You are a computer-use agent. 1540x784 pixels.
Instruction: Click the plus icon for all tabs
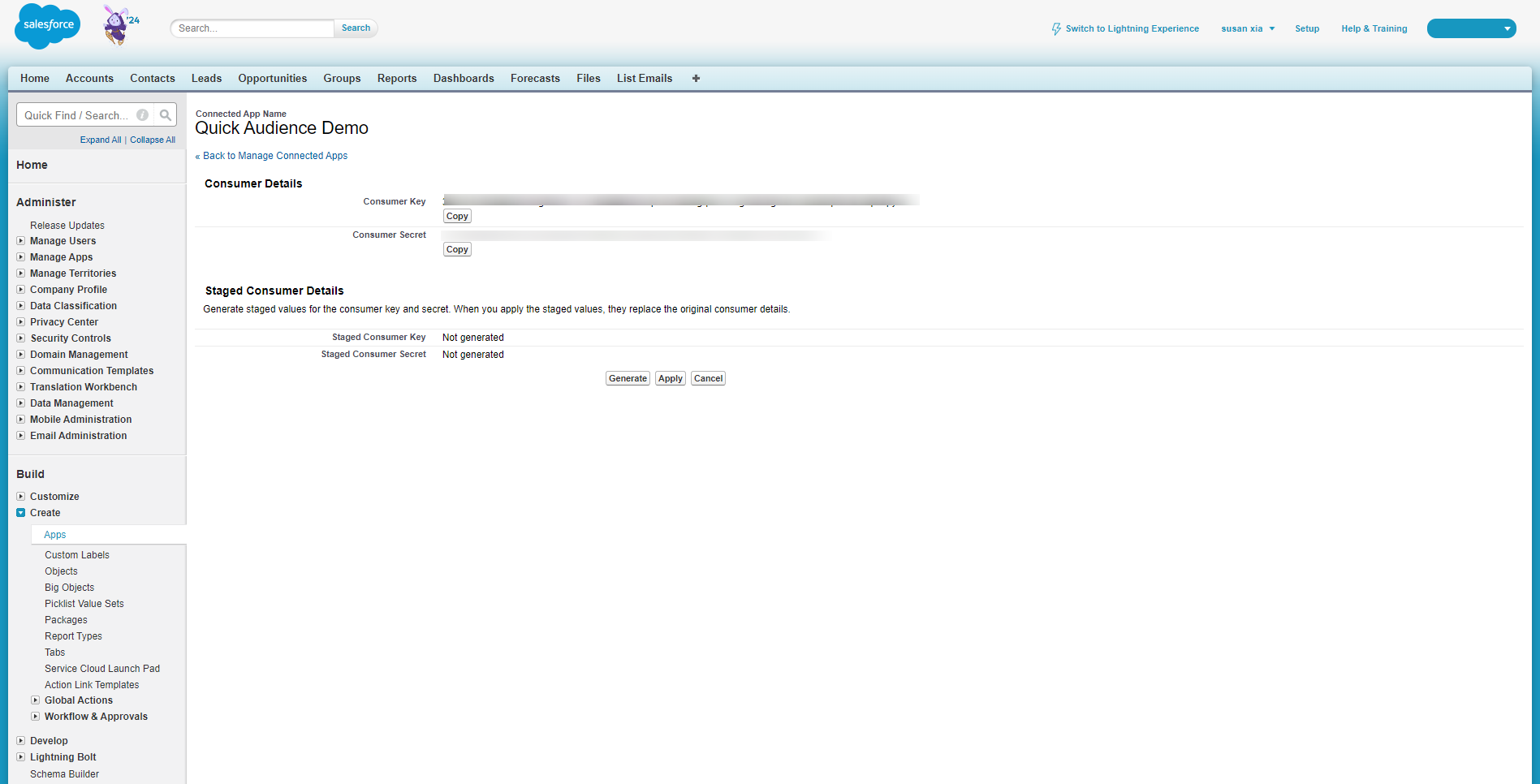pos(696,79)
